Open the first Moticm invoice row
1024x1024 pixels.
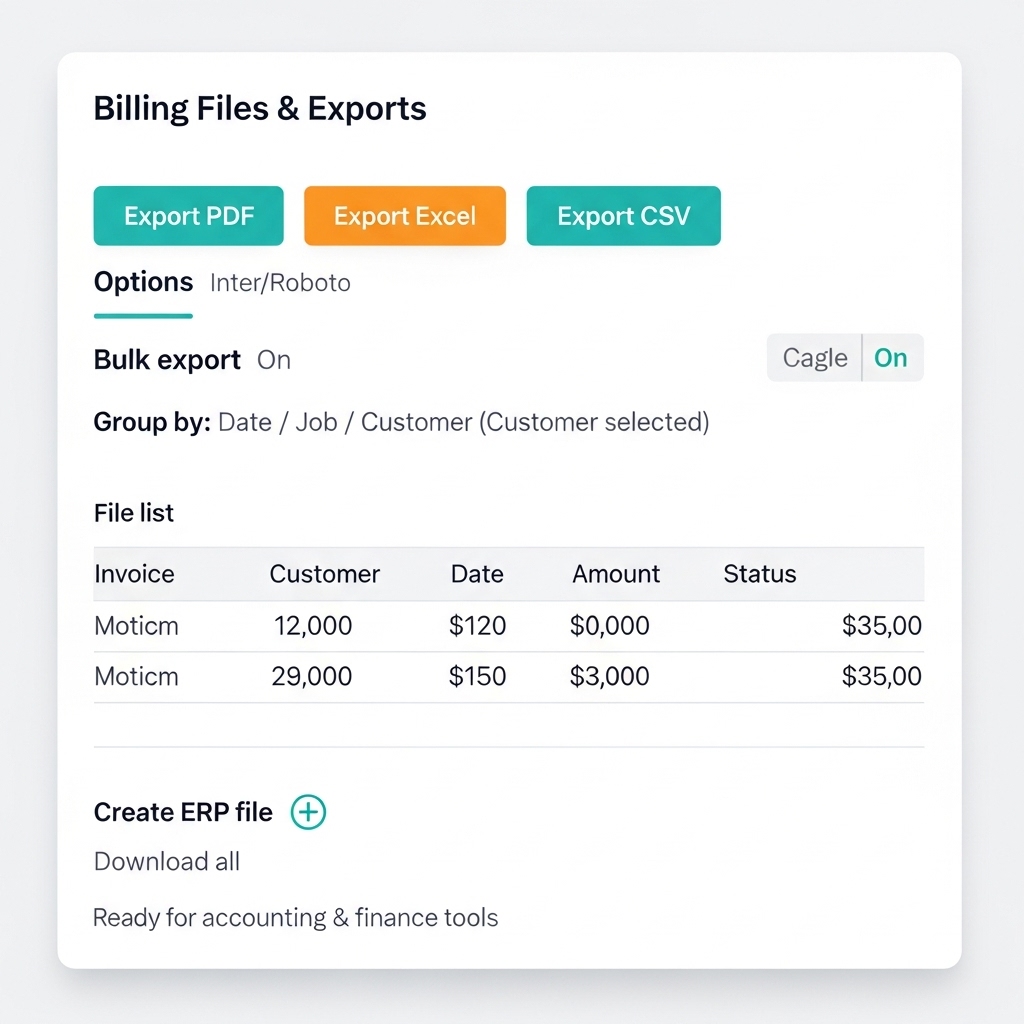pyautogui.click(x=136, y=626)
